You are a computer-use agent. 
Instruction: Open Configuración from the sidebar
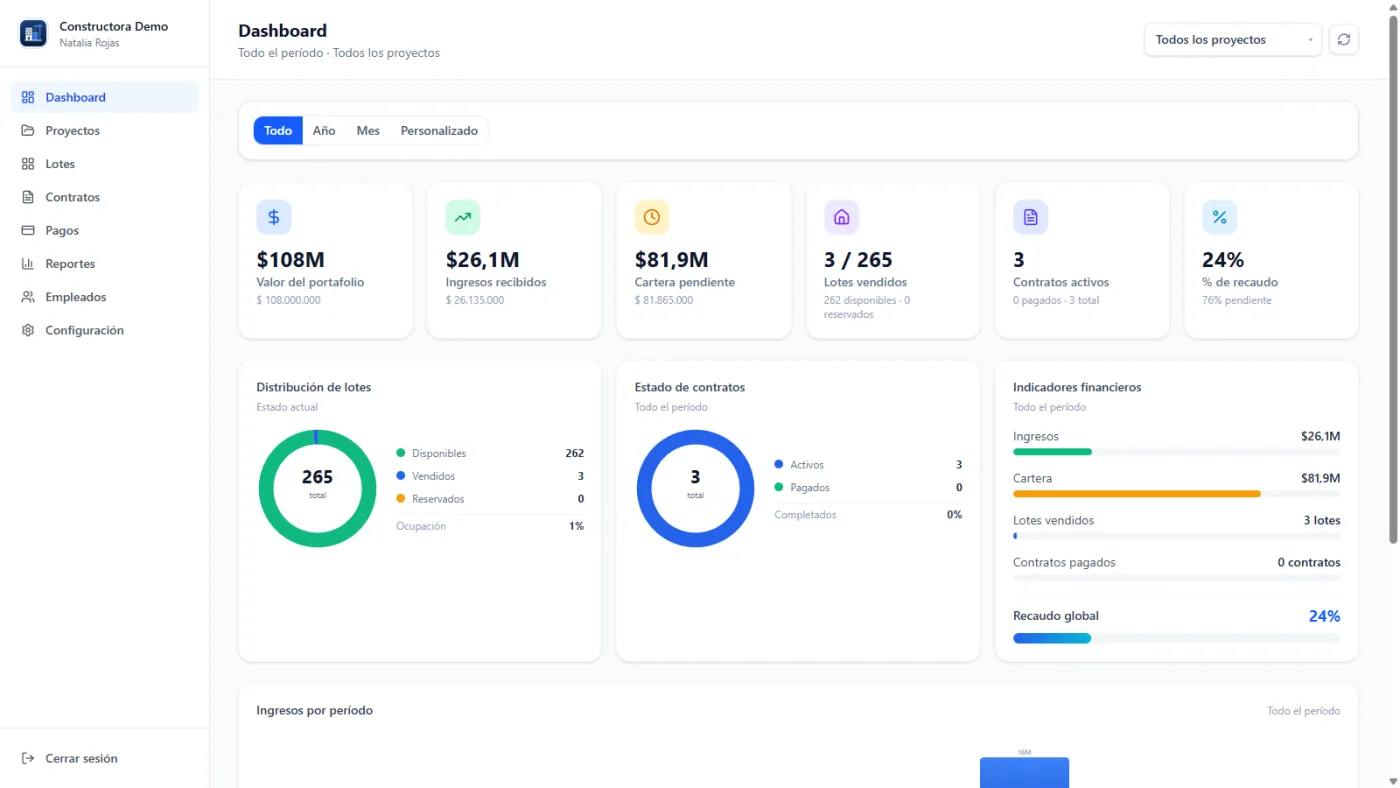click(x=105, y=330)
